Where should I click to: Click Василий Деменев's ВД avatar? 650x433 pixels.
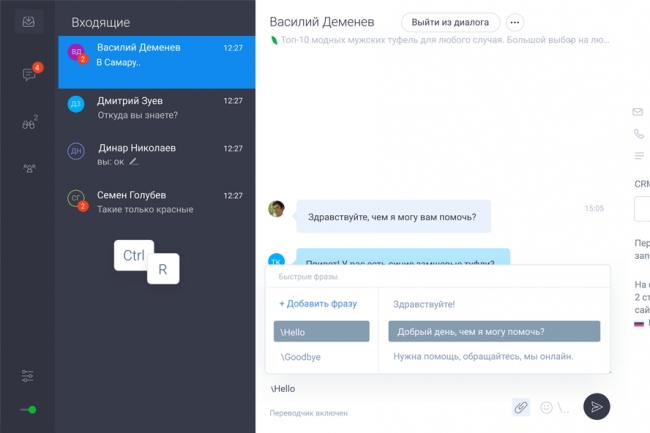76,52
